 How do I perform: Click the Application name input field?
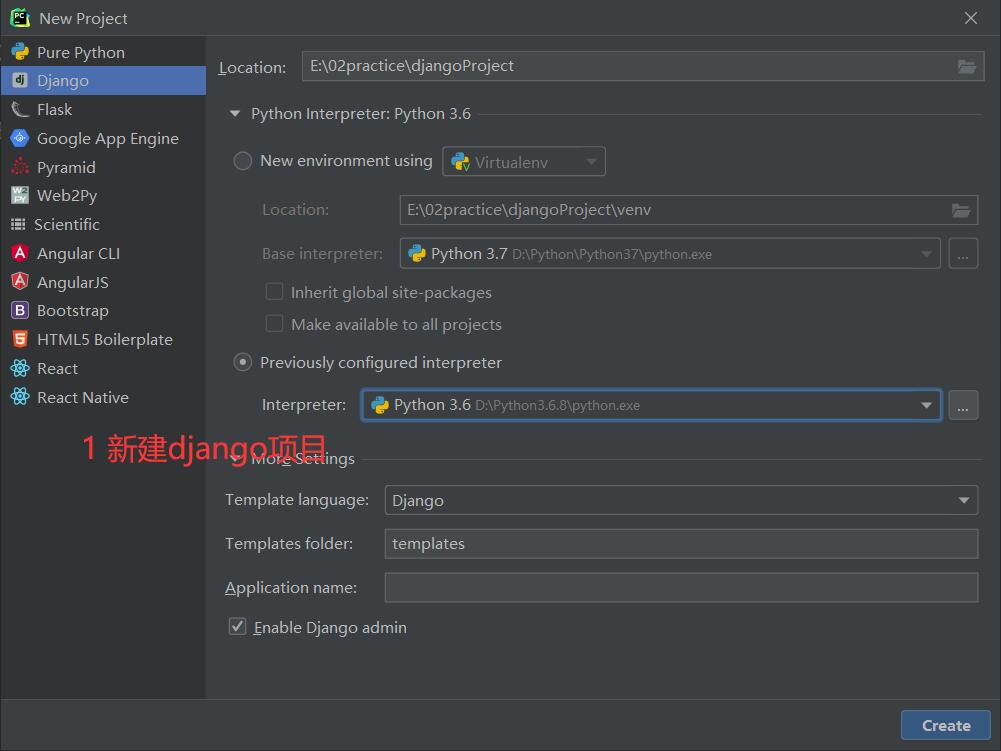coord(681,588)
